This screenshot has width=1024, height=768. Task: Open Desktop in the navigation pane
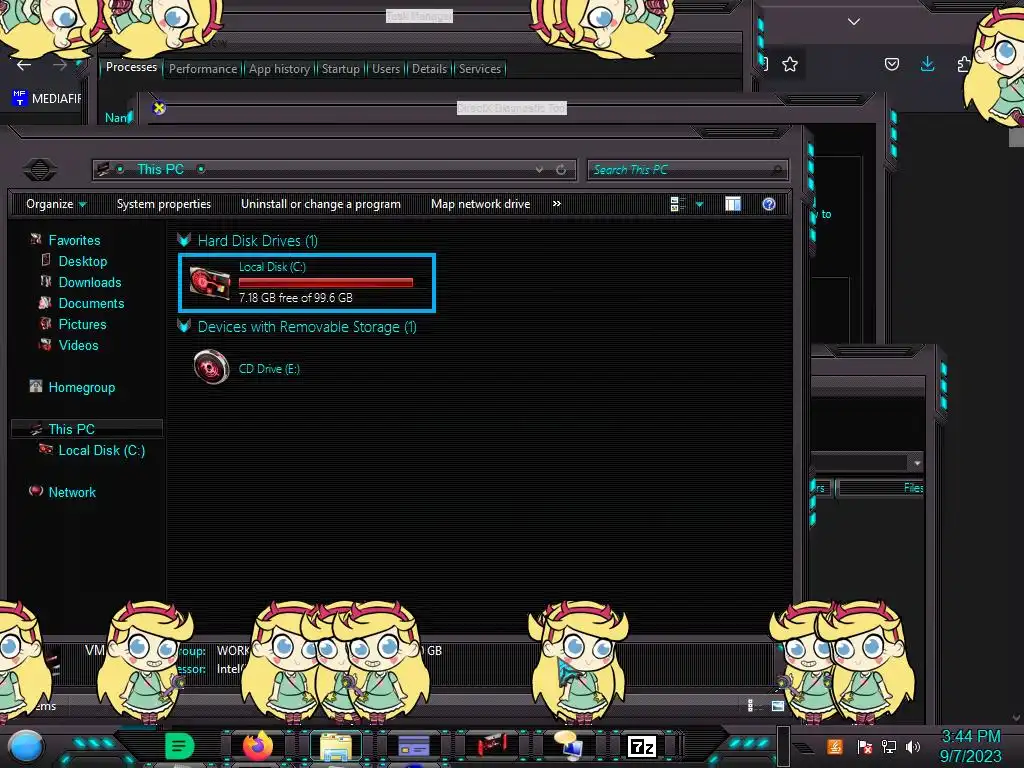click(83, 261)
